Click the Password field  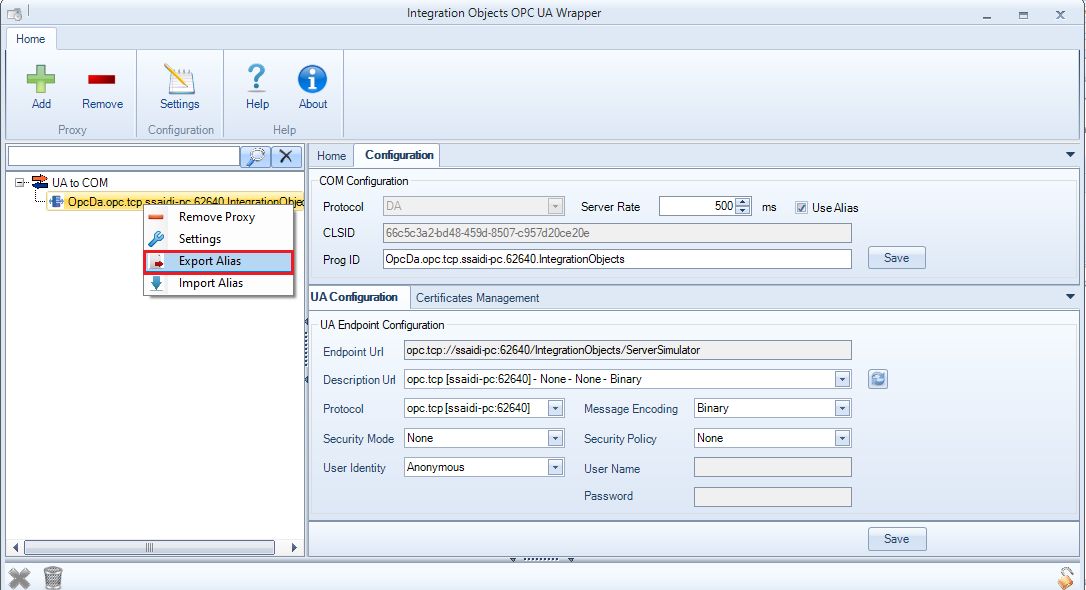[772, 497]
